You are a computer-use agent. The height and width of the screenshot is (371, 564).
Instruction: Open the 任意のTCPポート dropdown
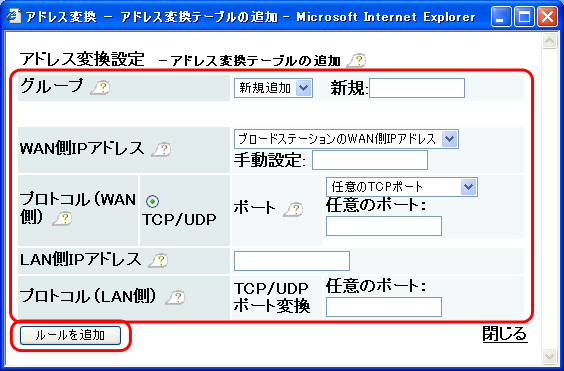(402, 187)
